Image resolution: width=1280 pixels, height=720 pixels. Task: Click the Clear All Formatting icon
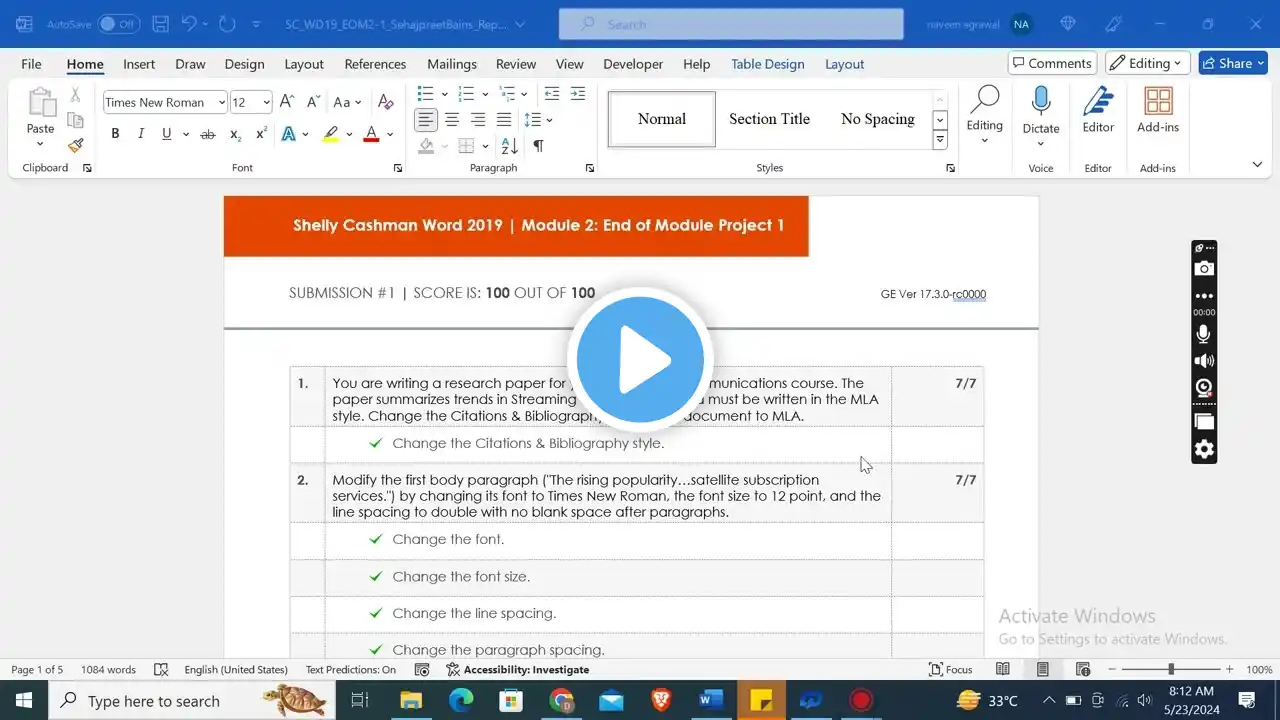(385, 102)
